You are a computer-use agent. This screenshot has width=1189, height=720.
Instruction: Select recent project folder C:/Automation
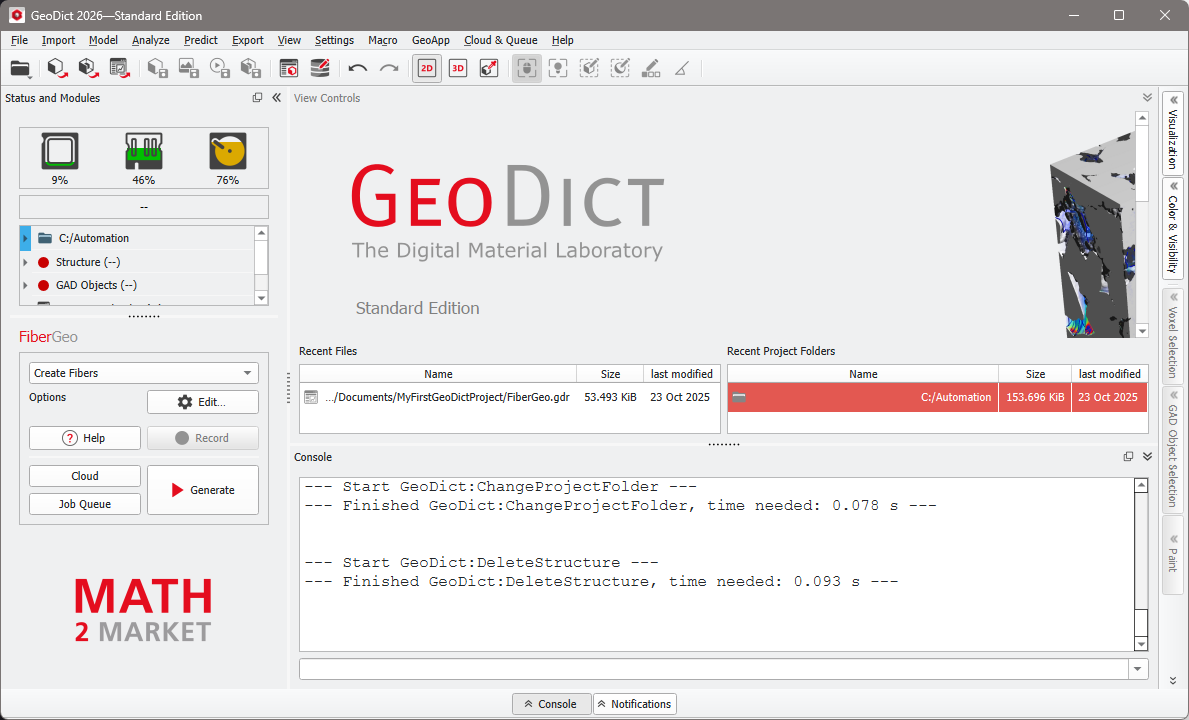coord(937,397)
